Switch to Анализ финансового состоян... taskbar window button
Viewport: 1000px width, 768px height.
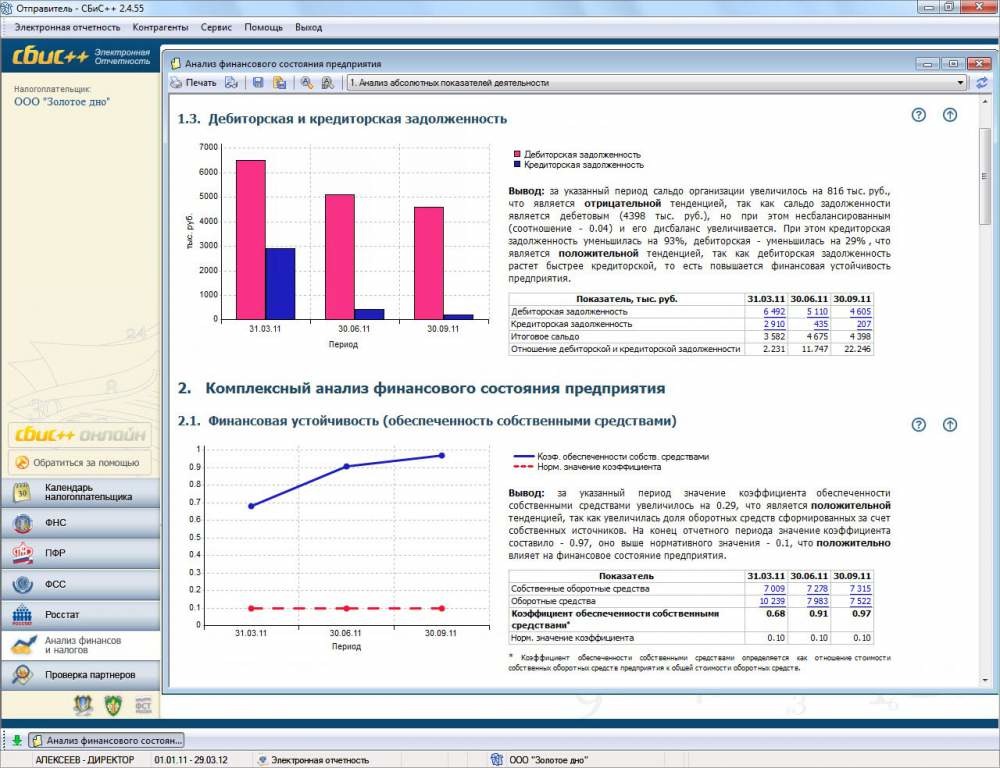pyautogui.click(x=107, y=741)
